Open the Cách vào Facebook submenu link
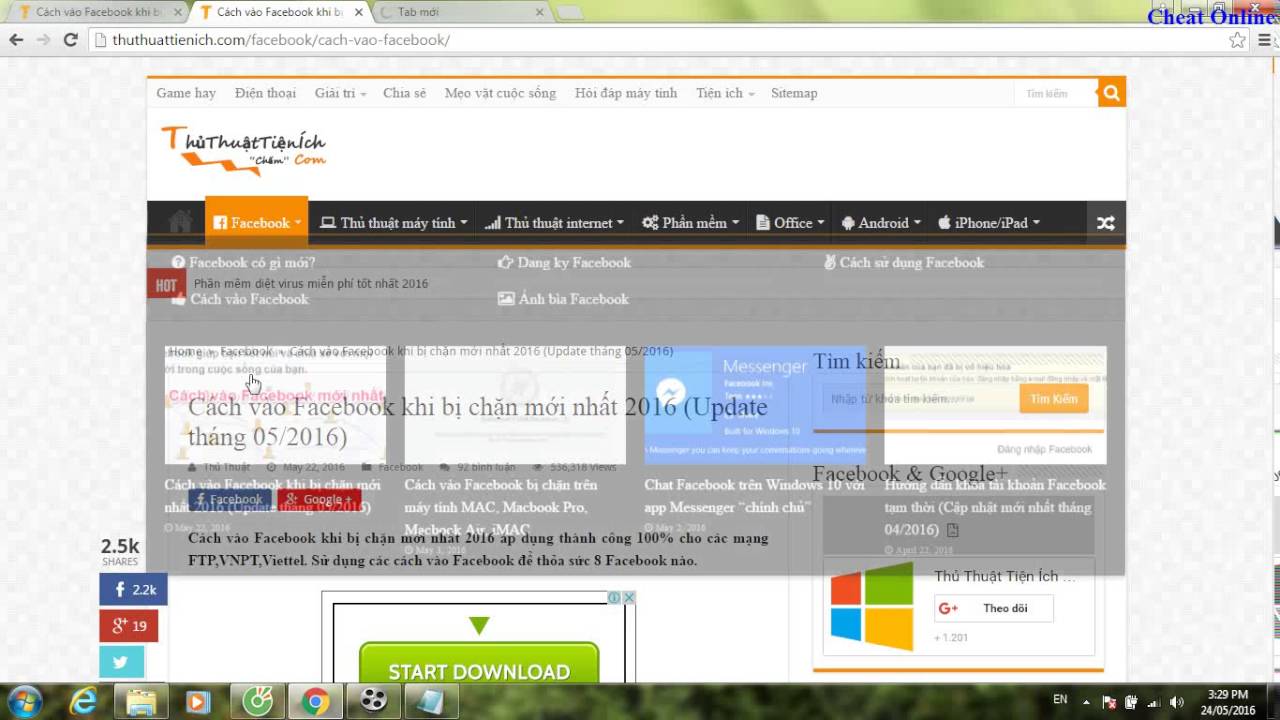The image size is (1280, 720). coord(241,298)
